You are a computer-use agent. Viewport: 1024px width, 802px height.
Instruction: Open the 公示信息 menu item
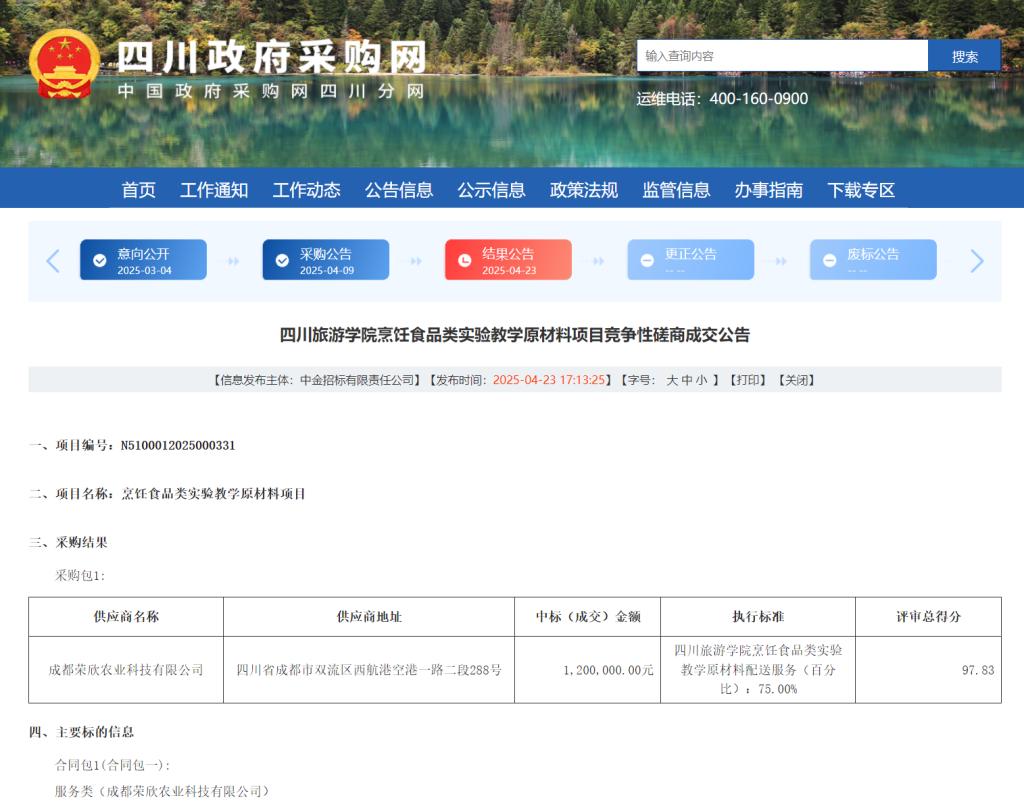point(491,190)
